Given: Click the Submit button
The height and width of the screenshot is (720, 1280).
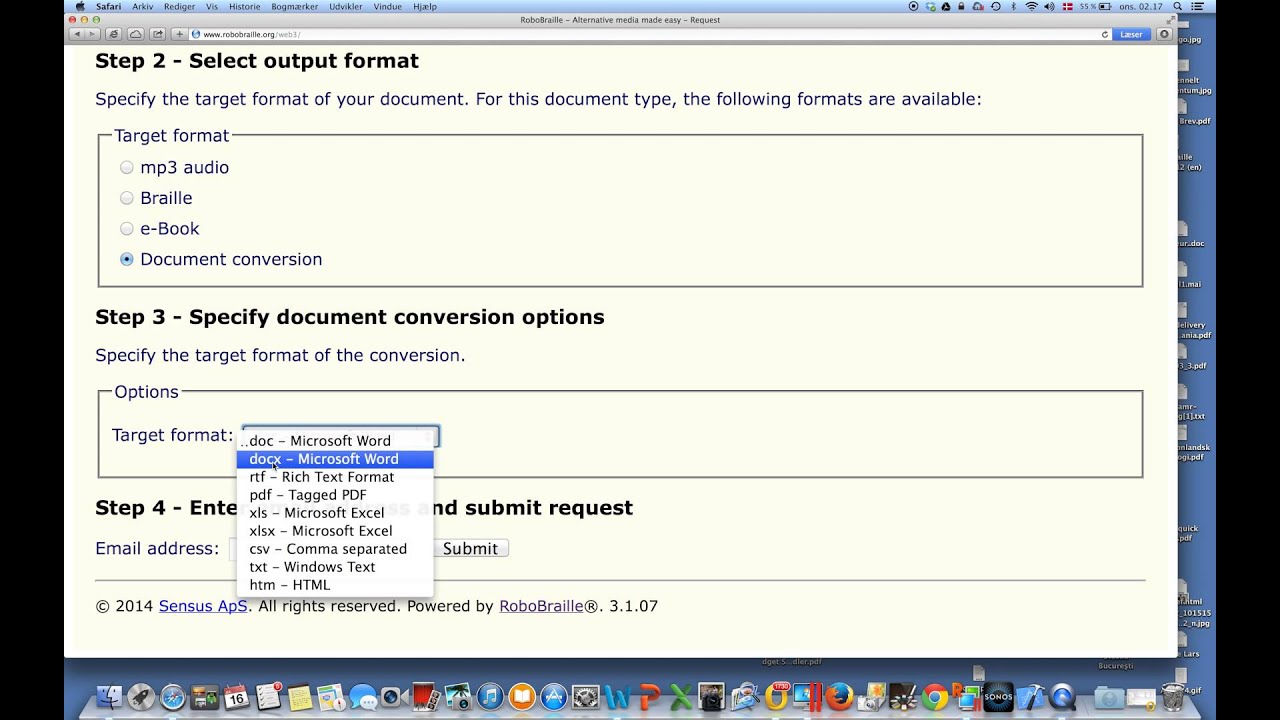Looking at the screenshot, I should (470, 548).
